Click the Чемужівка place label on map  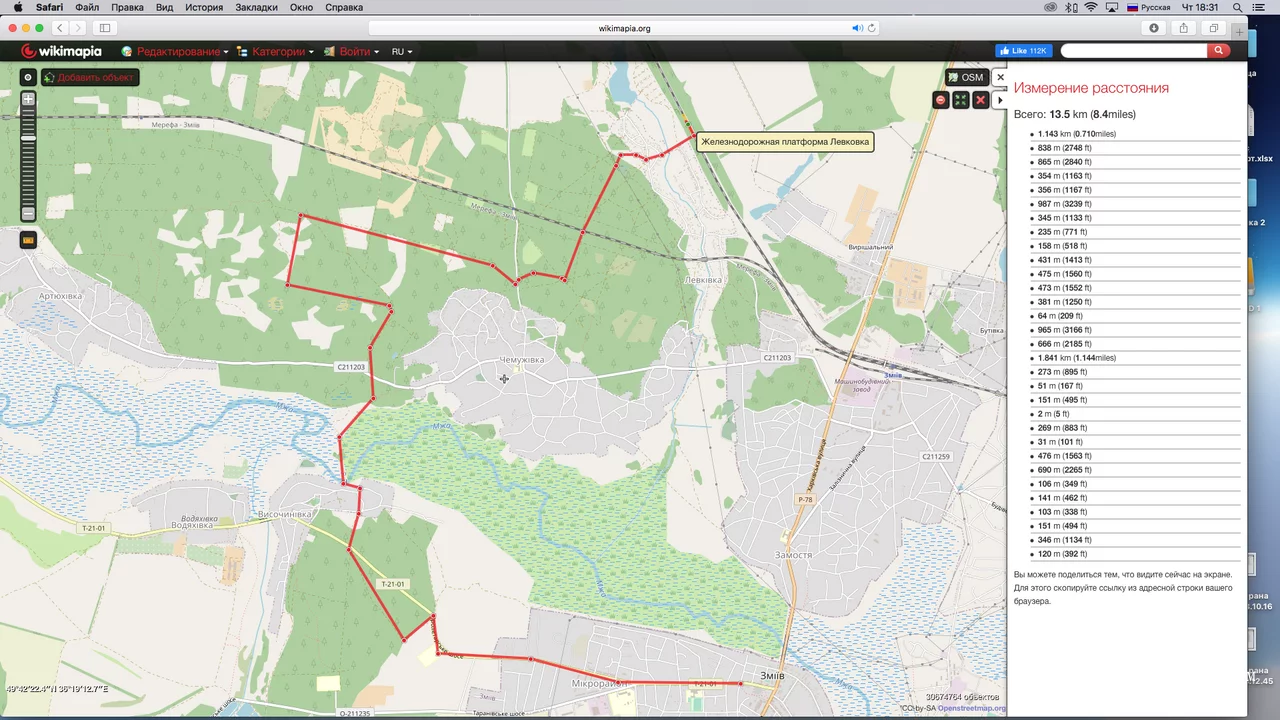[521, 360]
